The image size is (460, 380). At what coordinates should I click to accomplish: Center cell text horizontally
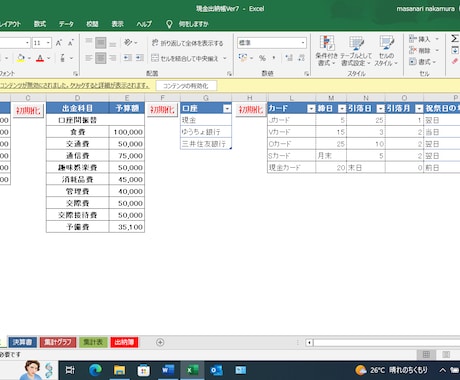(101, 58)
